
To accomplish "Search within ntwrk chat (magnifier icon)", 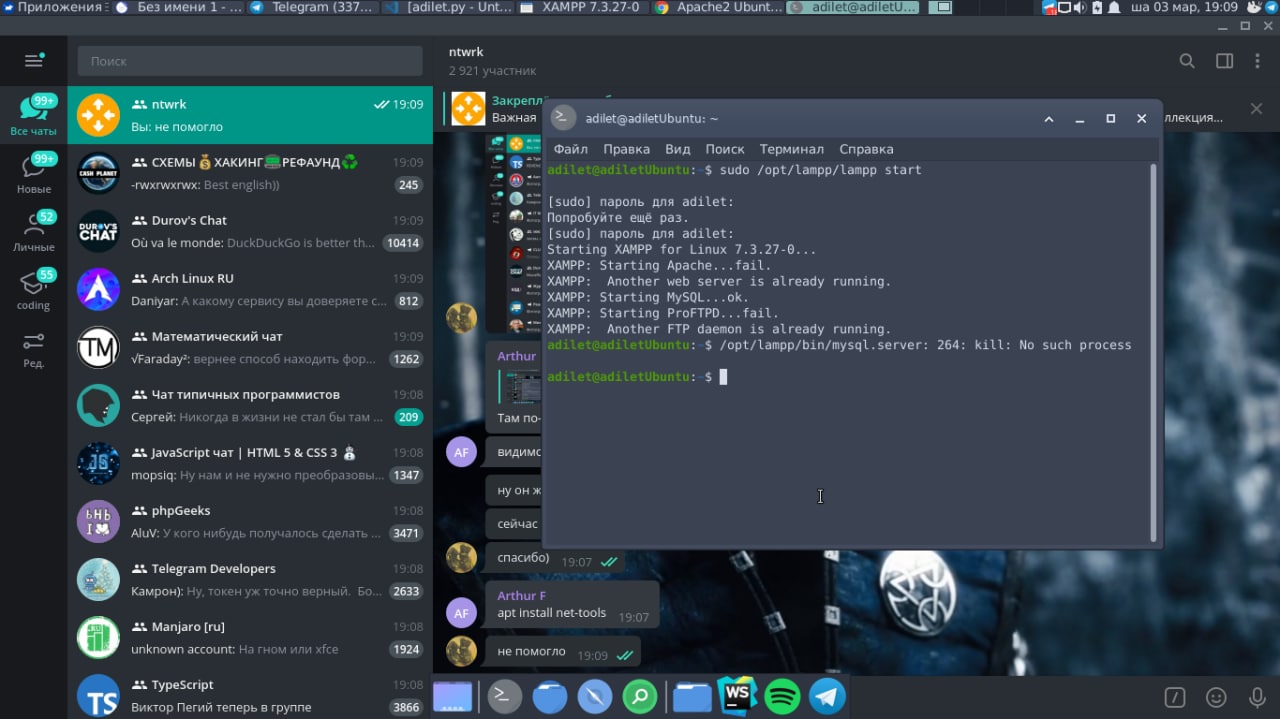I will click(1187, 61).
